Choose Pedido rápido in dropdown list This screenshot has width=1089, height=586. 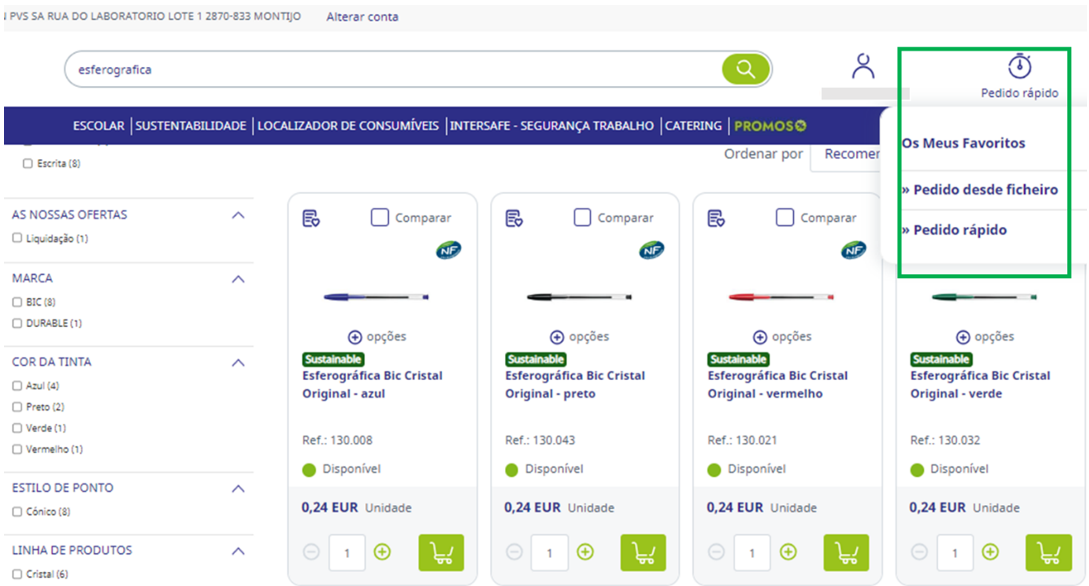[954, 230]
